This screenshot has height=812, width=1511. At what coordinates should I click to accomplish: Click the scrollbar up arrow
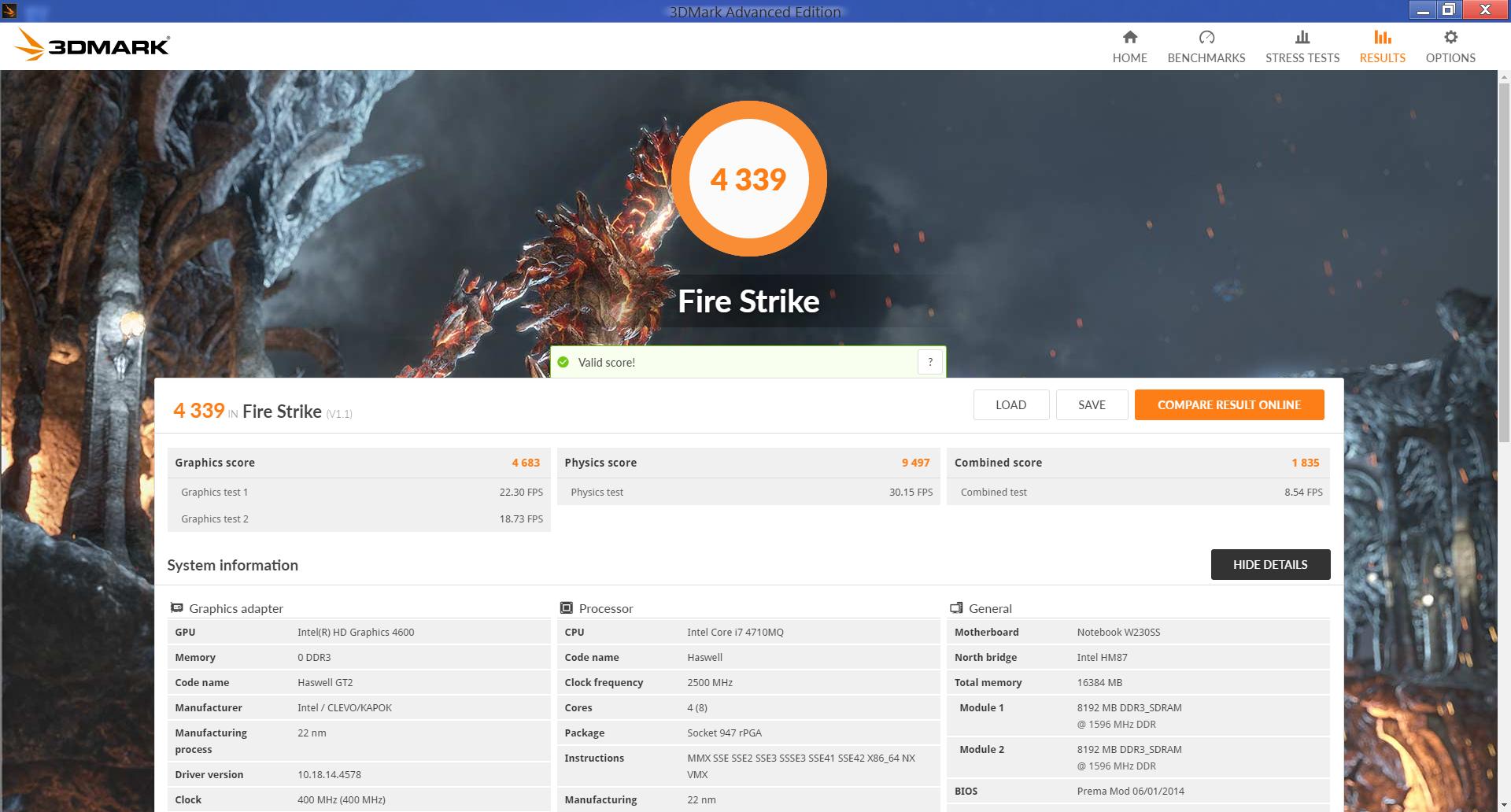coord(1504,77)
